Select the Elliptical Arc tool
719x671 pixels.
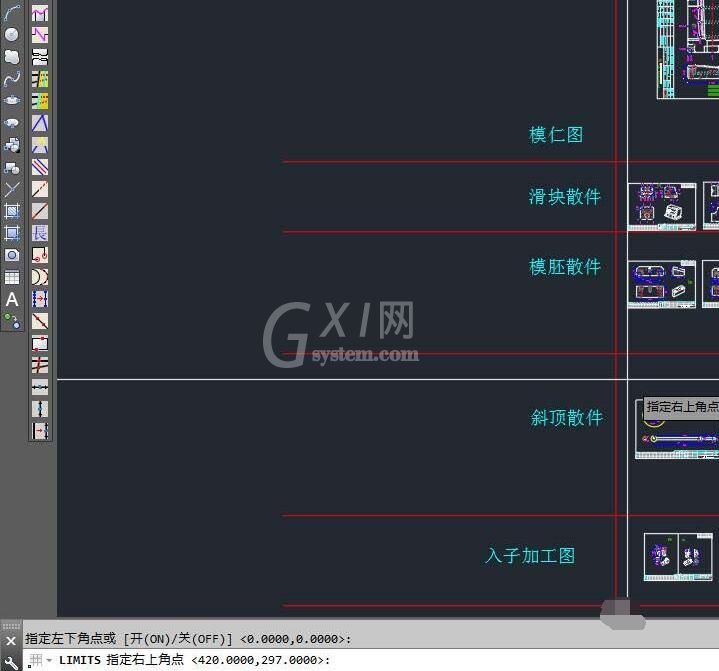(12, 122)
